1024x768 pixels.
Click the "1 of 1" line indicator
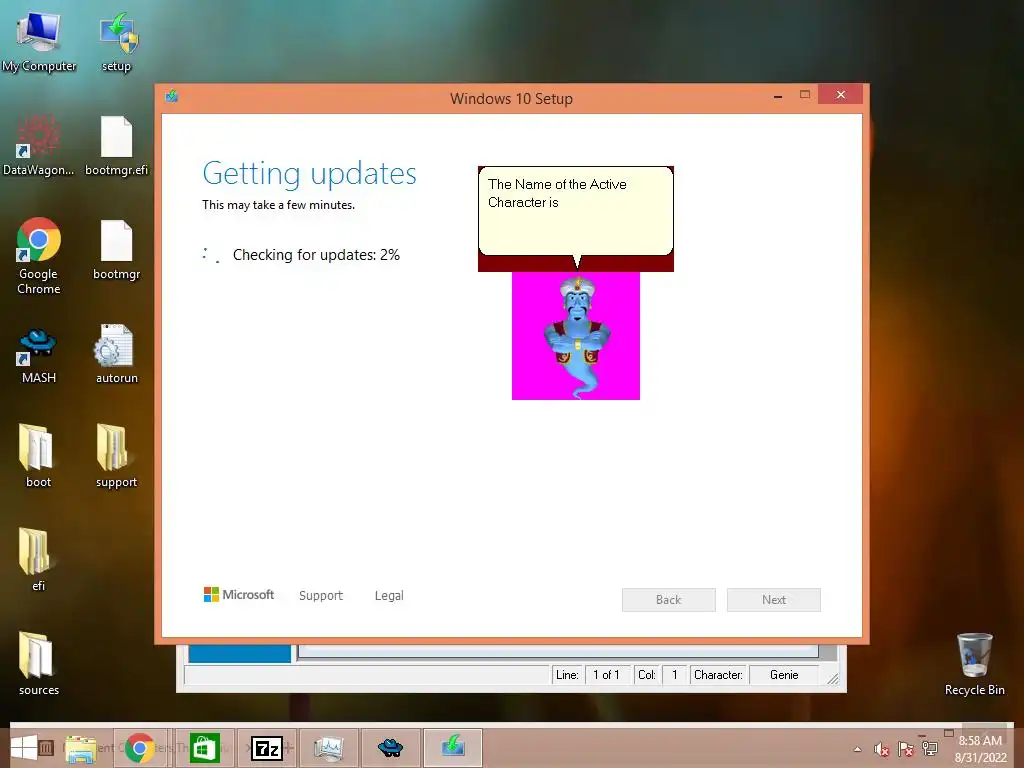(606, 675)
